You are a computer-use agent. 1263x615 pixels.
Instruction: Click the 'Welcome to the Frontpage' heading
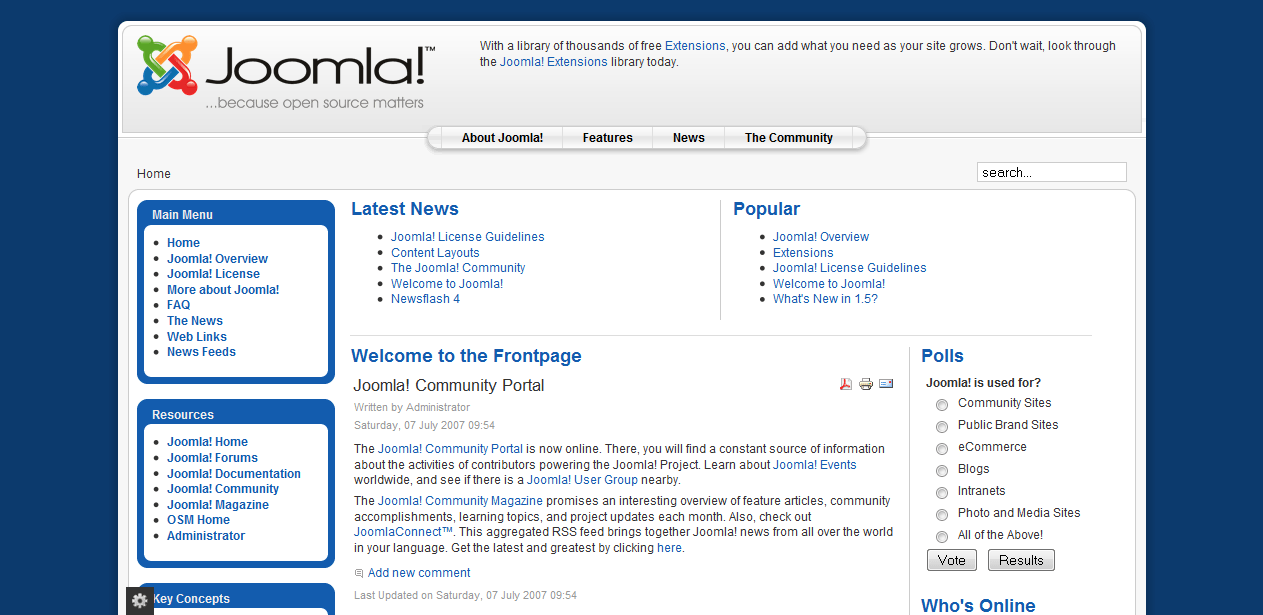(466, 356)
